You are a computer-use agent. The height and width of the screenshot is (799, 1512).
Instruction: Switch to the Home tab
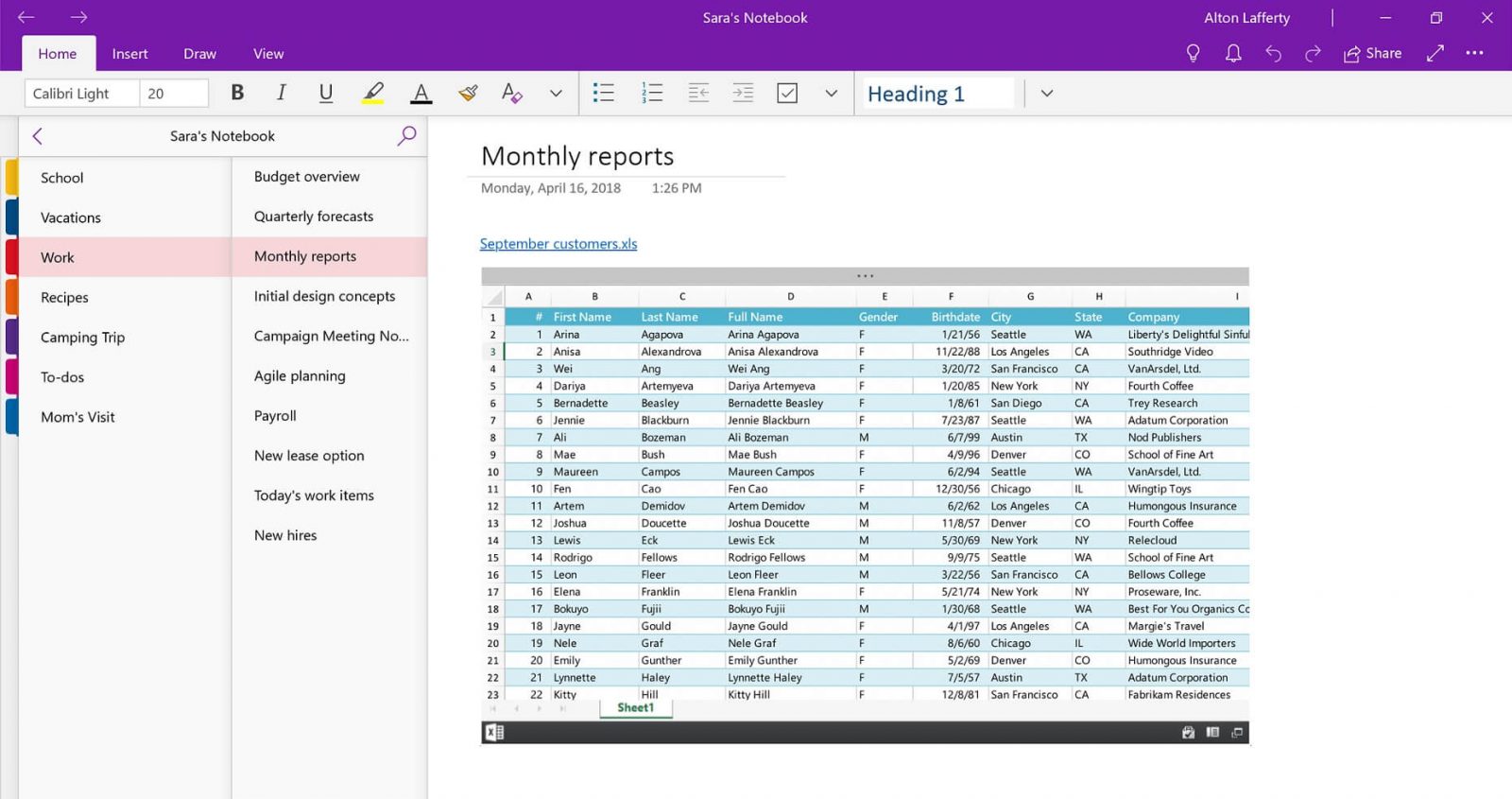(x=58, y=54)
